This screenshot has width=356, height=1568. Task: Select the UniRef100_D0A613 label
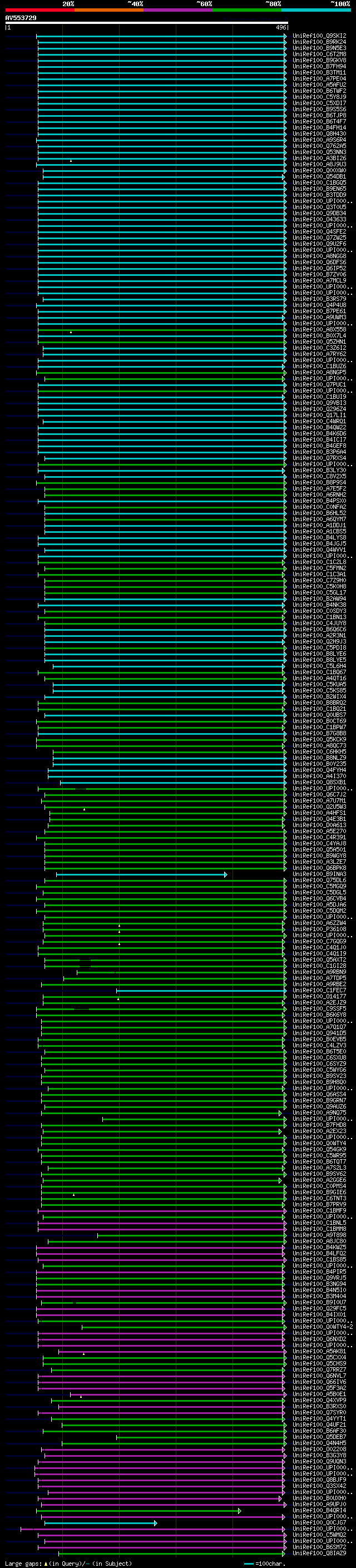[319, 825]
